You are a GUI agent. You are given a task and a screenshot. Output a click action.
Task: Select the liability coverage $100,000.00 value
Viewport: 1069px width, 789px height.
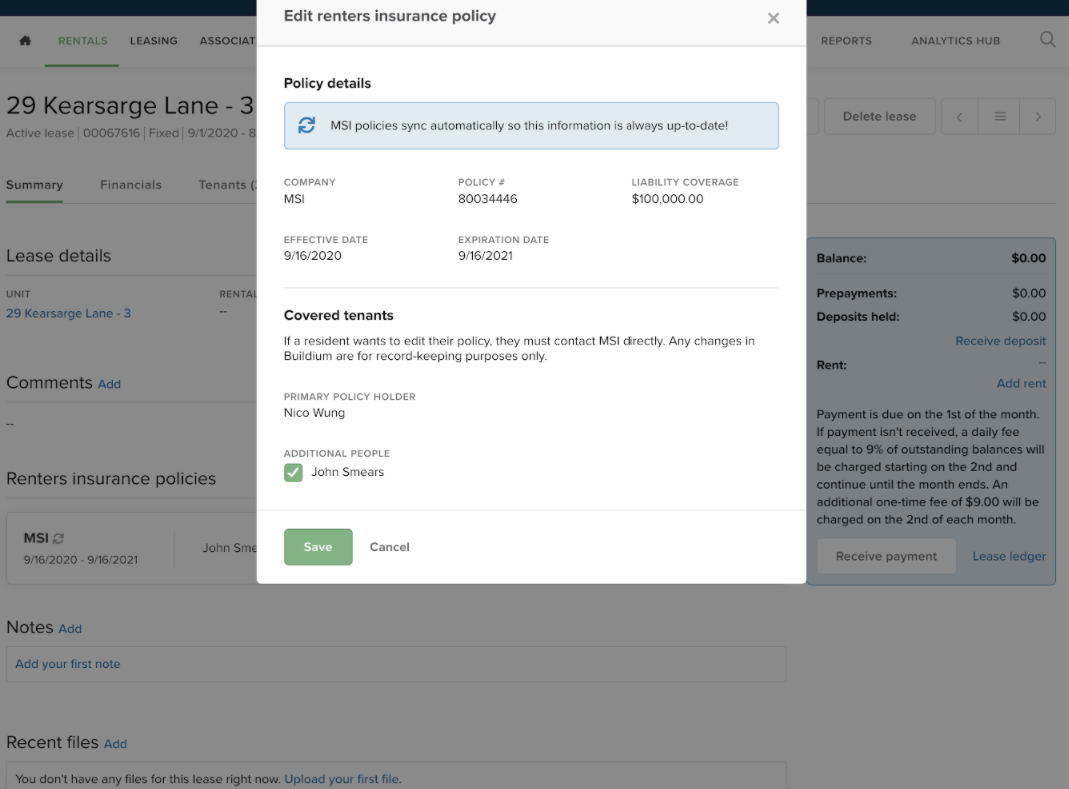(667, 199)
